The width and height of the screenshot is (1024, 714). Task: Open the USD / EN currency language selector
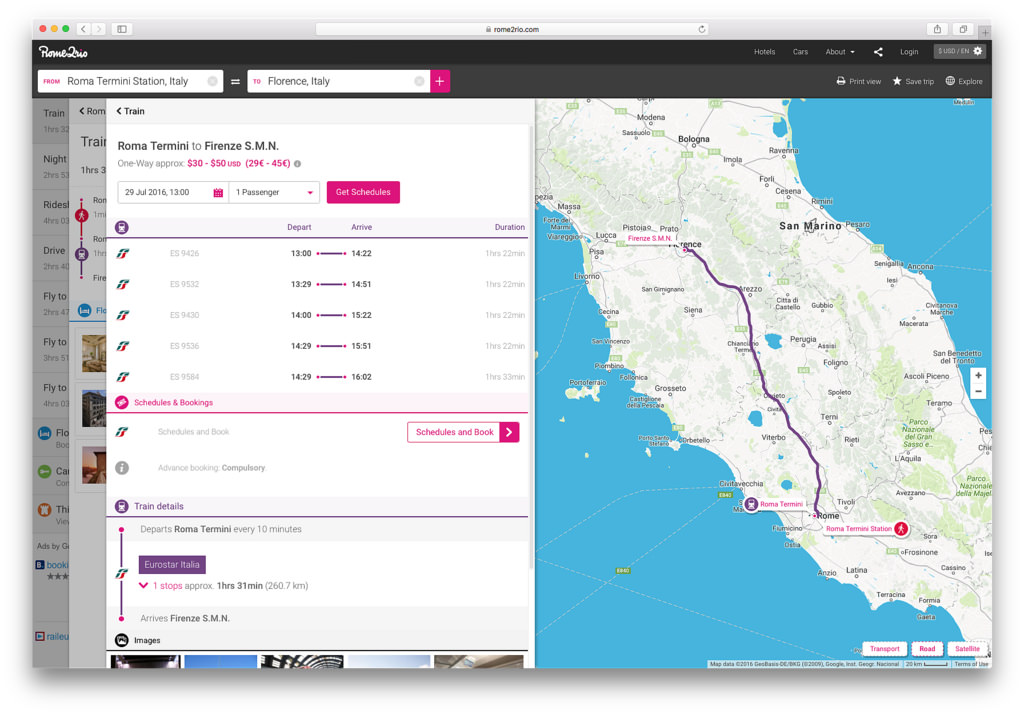[959, 51]
